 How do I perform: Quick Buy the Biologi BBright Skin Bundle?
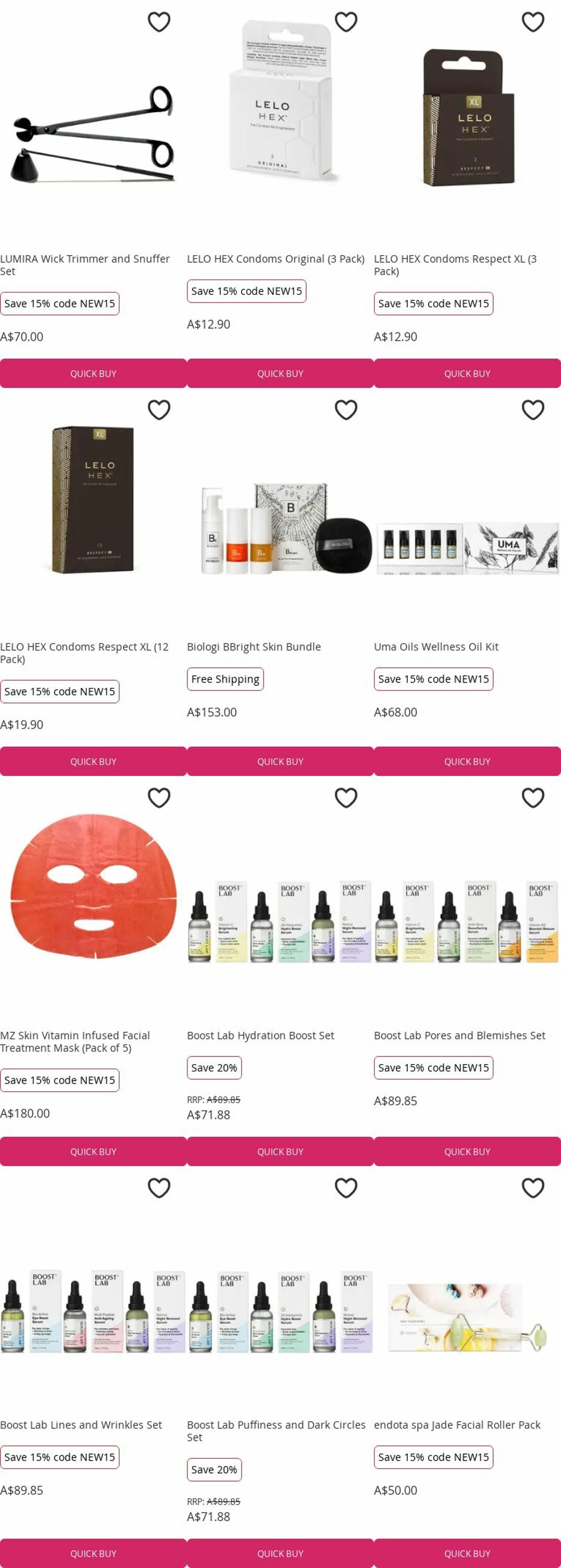coord(280,761)
